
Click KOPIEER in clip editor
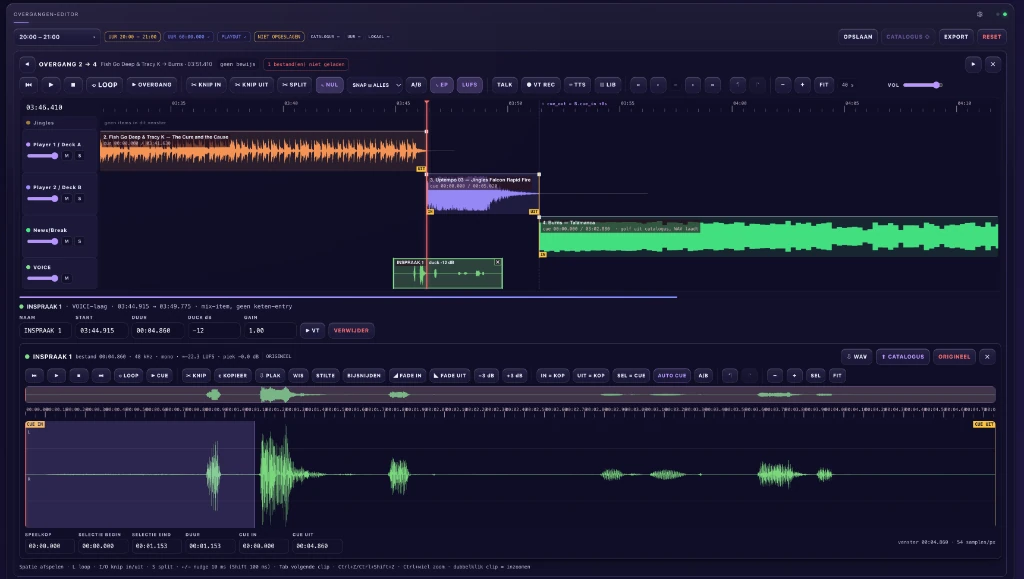233,376
